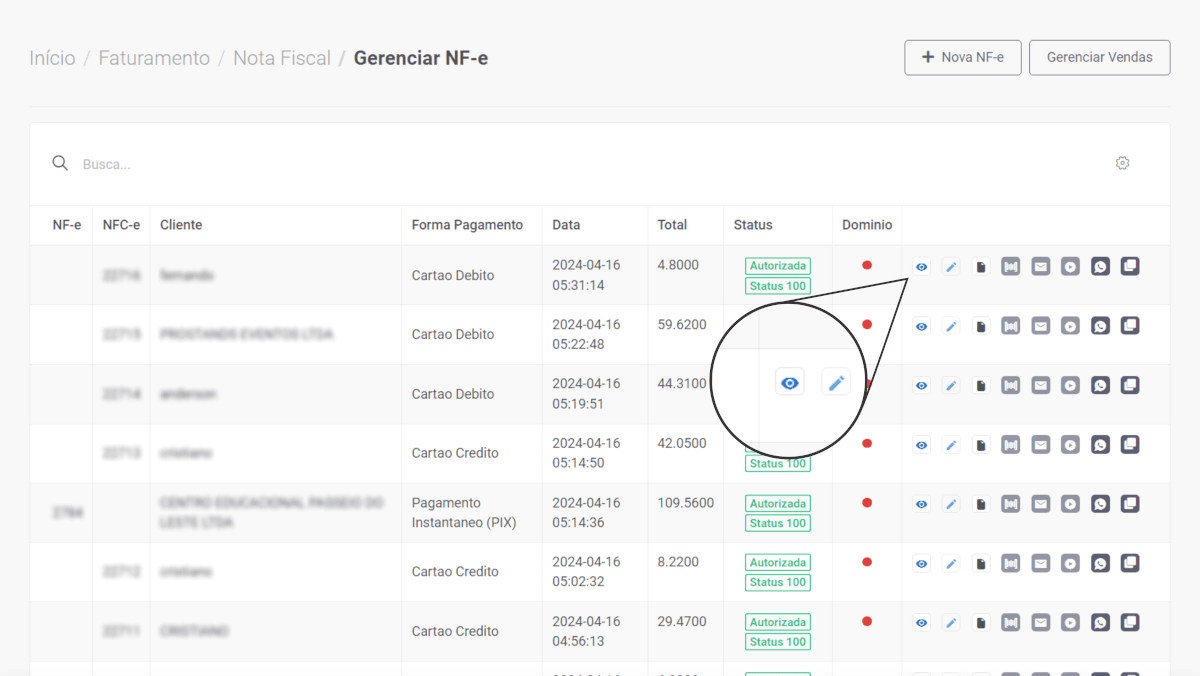
Task: View the note totaling 29.4700
Action: pyautogui.click(x=921, y=623)
